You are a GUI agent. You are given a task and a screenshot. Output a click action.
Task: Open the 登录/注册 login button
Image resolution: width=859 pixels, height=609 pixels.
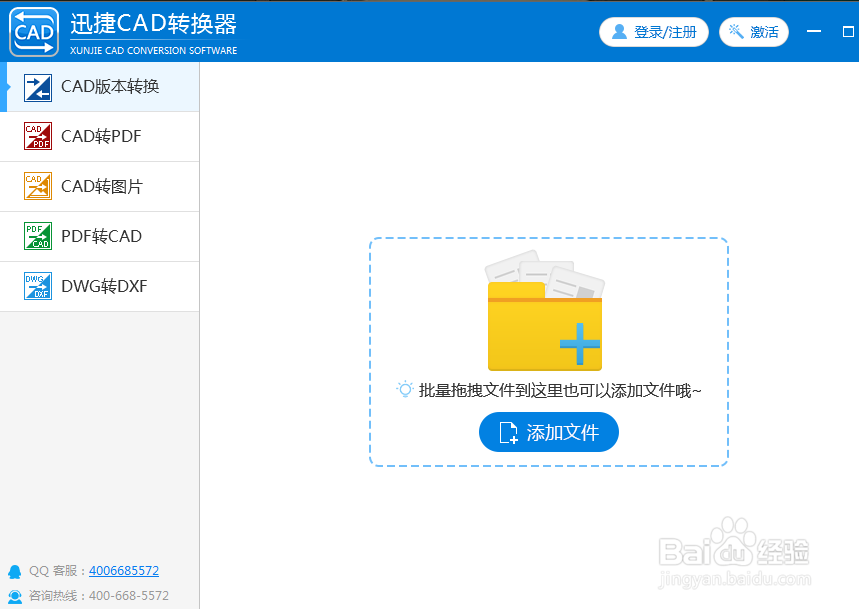[x=654, y=32]
